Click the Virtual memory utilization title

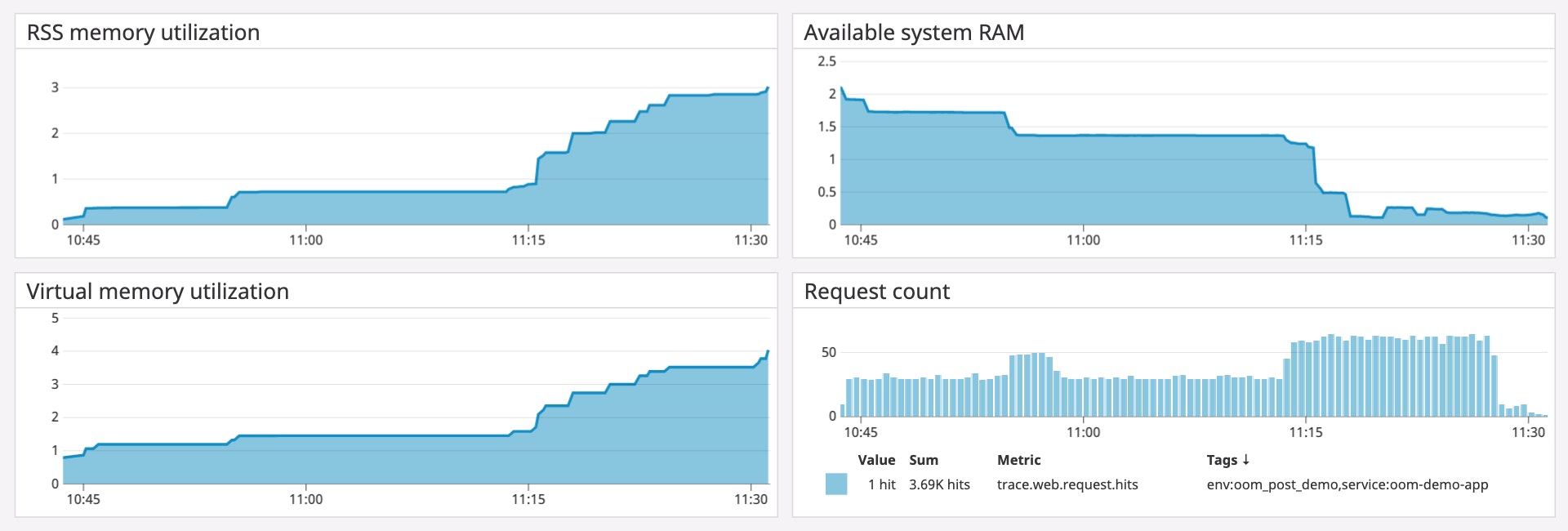click(158, 292)
